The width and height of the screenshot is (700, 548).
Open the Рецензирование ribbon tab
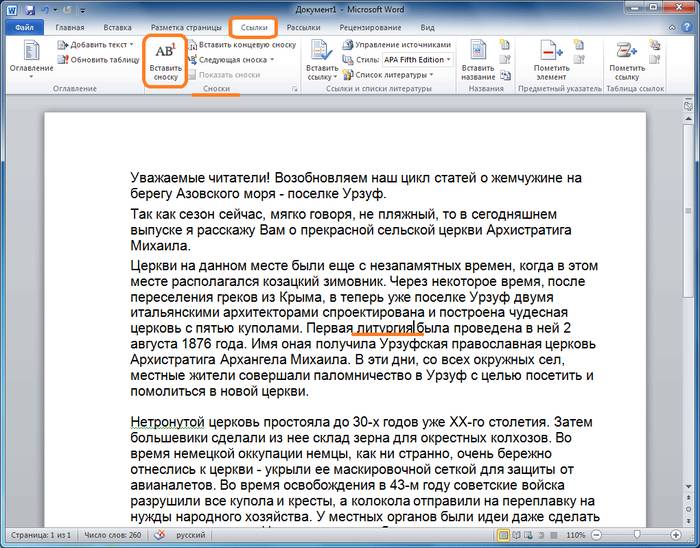click(x=370, y=28)
